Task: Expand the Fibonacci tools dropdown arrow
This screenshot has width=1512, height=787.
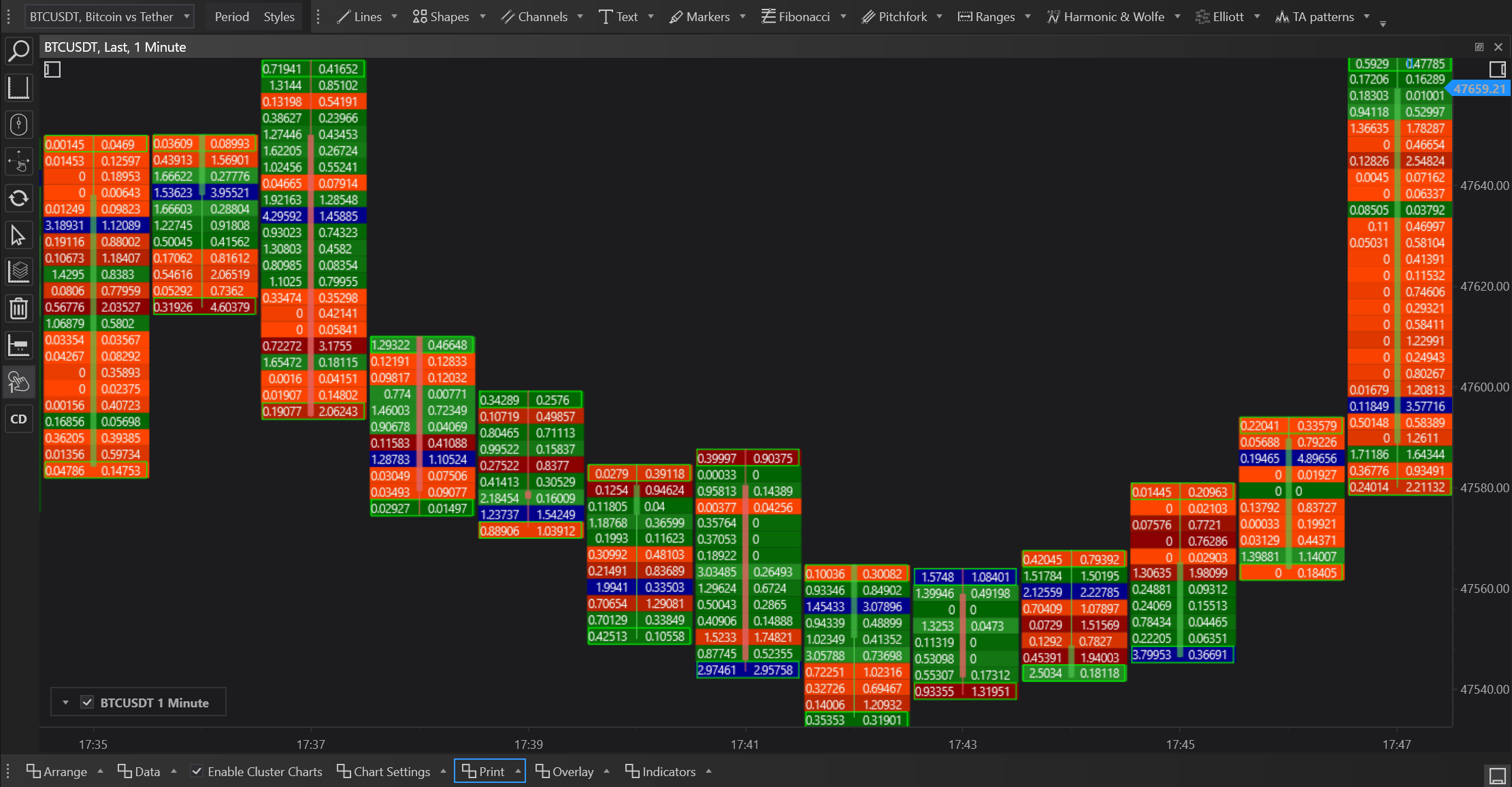Action: pyautogui.click(x=843, y=16)
